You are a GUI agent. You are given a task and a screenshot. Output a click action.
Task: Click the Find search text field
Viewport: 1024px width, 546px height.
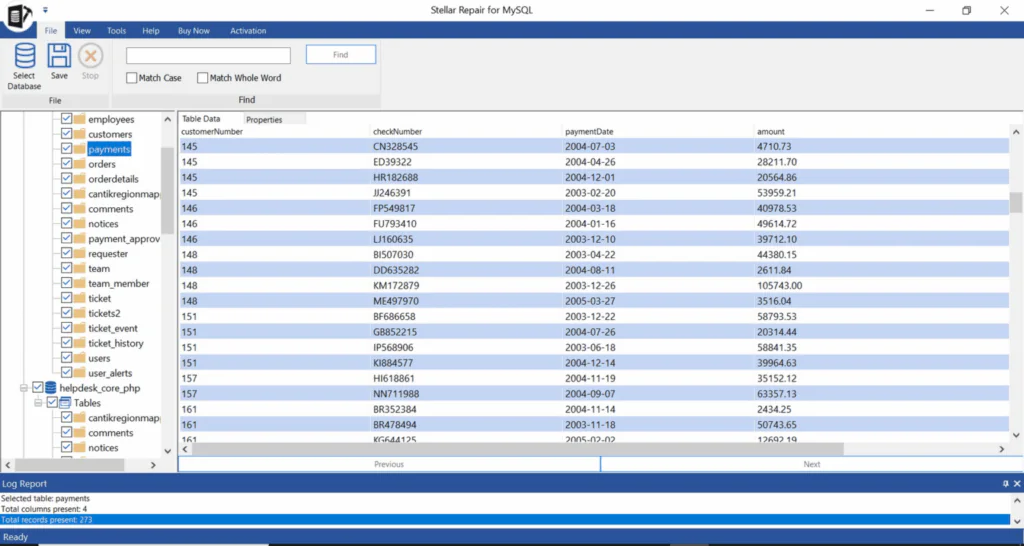tap(208, 56)
